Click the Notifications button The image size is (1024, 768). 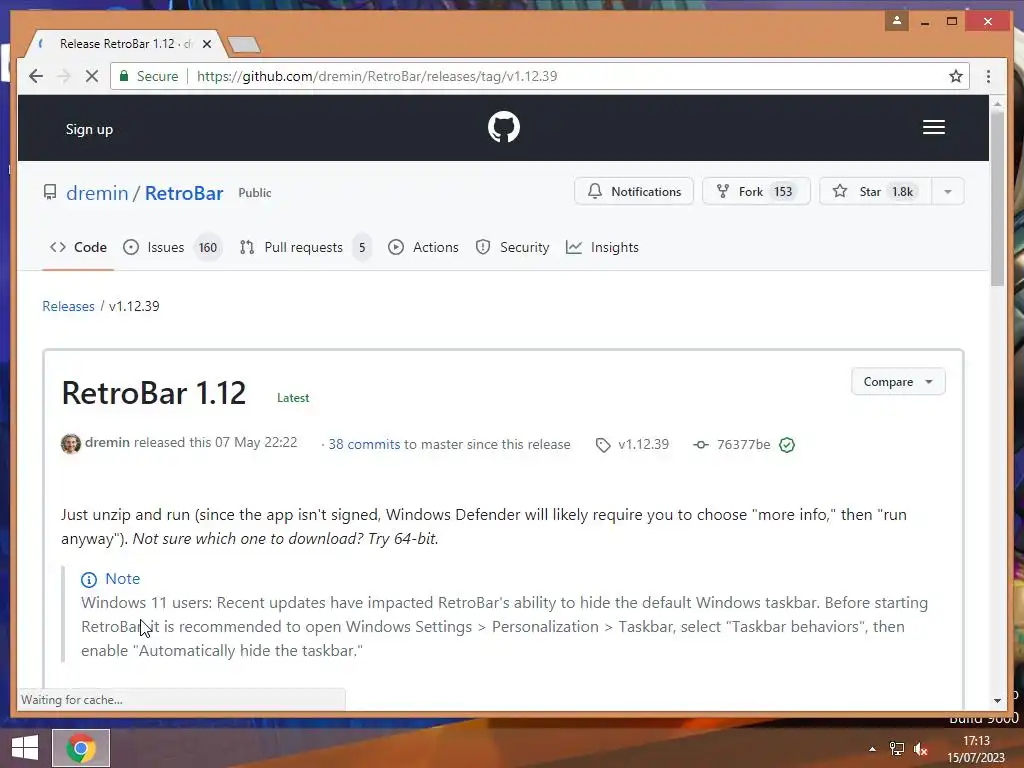pyautogui.click(x=633, y=191)
